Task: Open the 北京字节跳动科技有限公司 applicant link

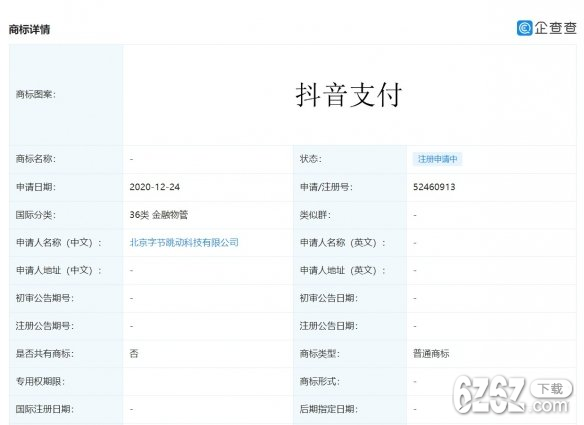Action: 184,242
